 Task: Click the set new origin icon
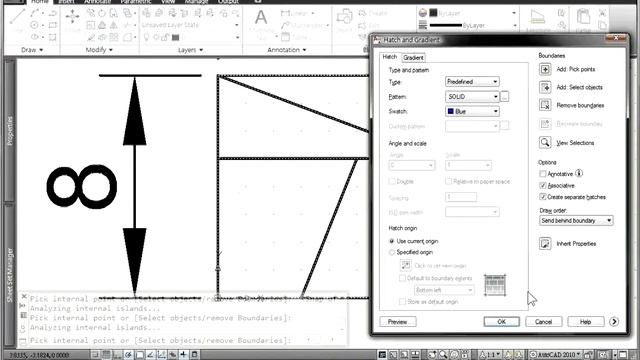coord(406,265)
